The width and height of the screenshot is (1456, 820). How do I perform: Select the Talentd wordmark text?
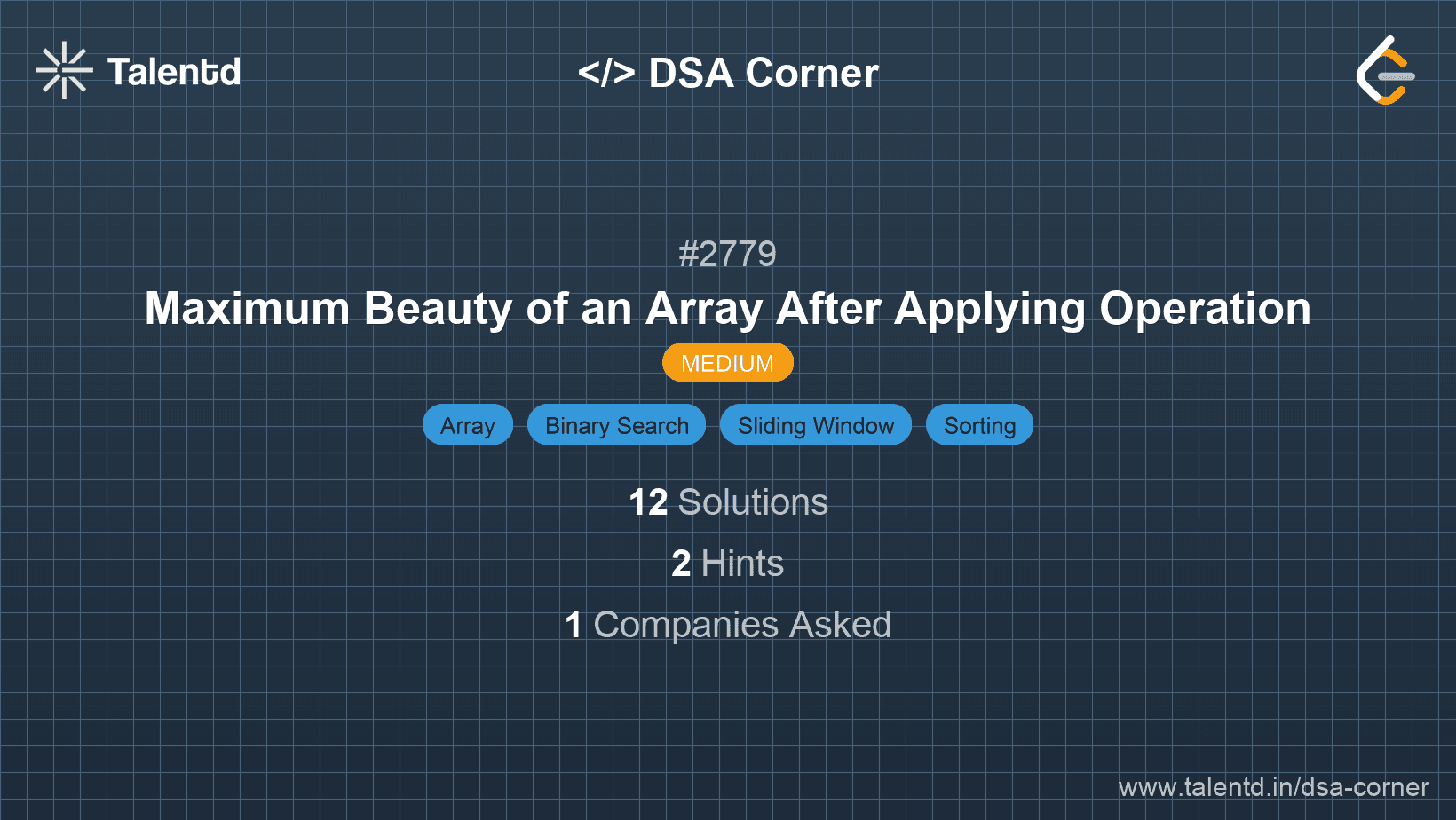click(x=174, y=71)
